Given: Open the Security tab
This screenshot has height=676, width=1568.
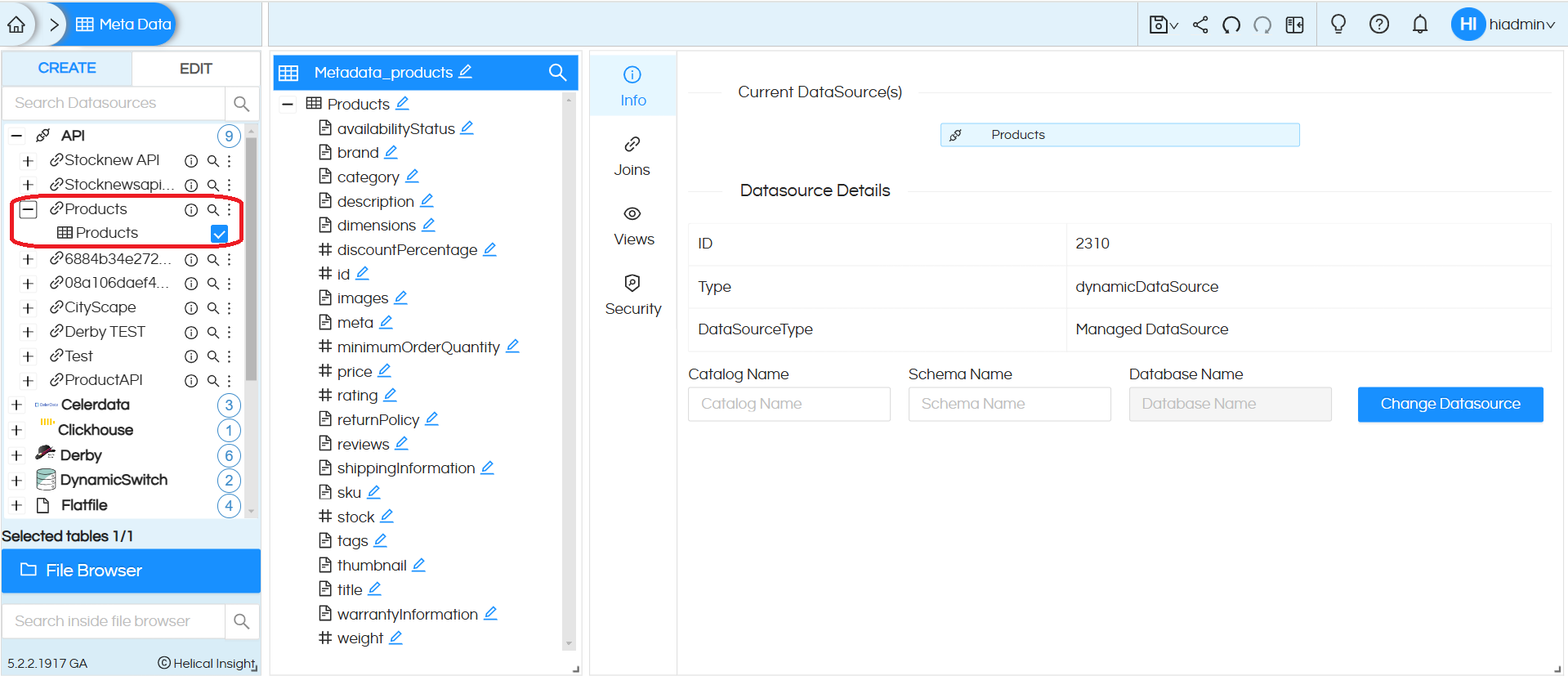Looking at the screenshot, I should coord(632,295).
